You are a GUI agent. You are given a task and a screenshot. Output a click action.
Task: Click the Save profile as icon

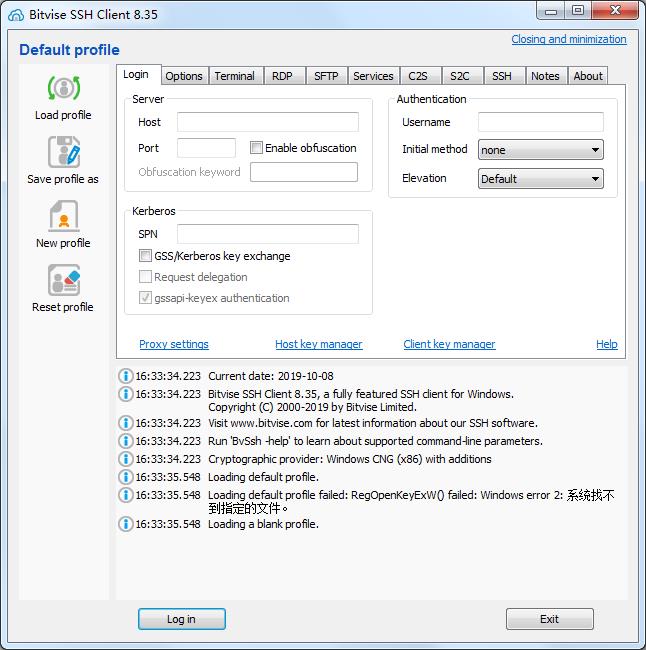point(63,153)
